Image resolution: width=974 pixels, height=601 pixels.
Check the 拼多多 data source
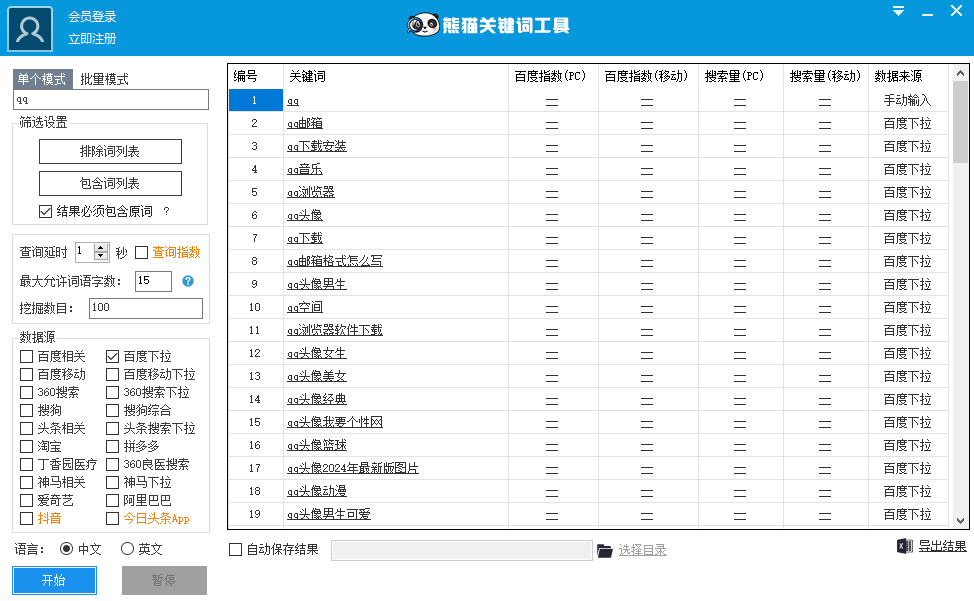[x=112, y=446]
